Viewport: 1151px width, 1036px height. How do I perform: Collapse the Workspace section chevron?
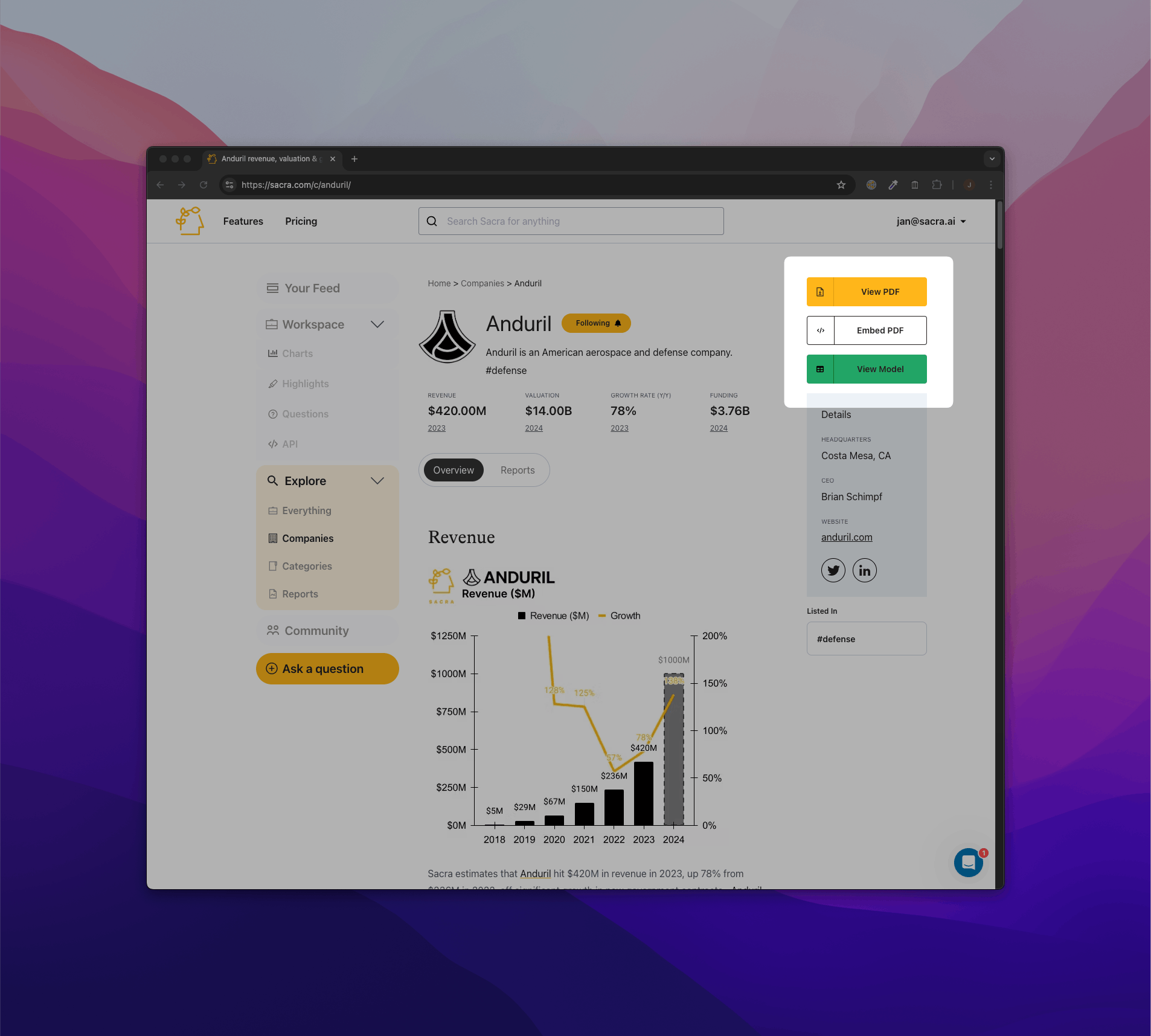pos(377,324)
